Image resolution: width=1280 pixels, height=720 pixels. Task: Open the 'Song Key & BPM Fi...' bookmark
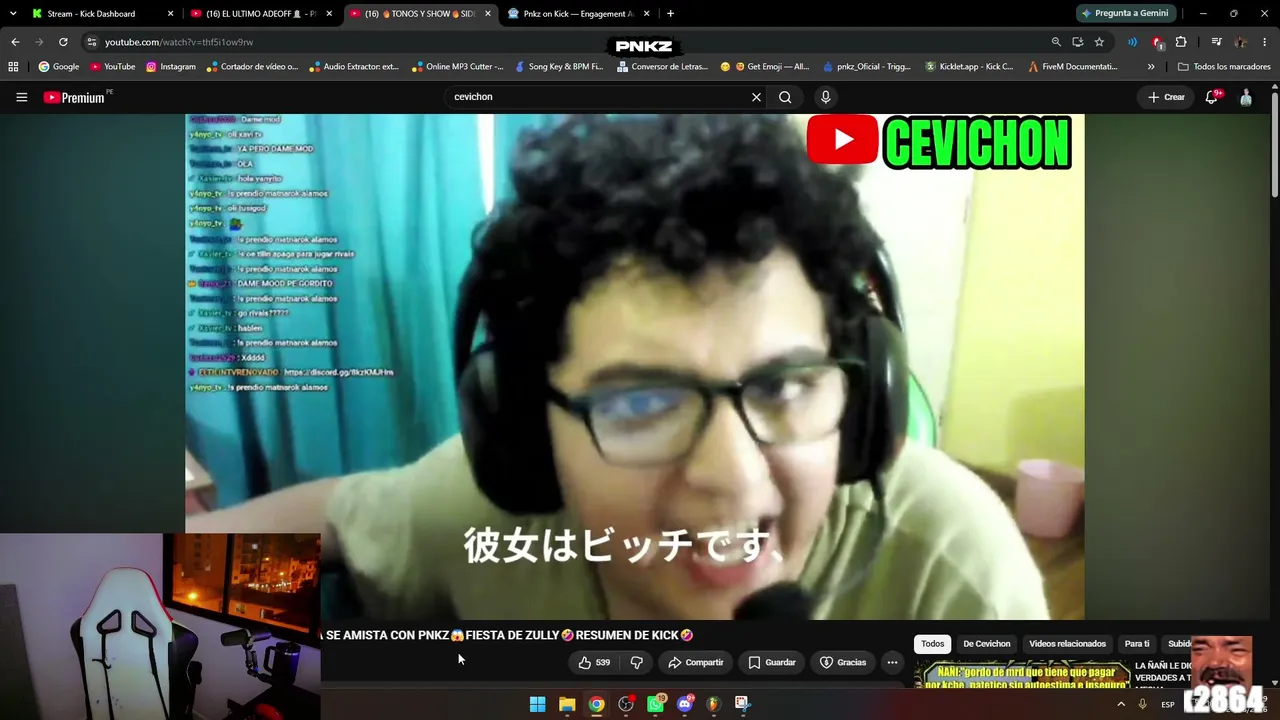point(560,67)
